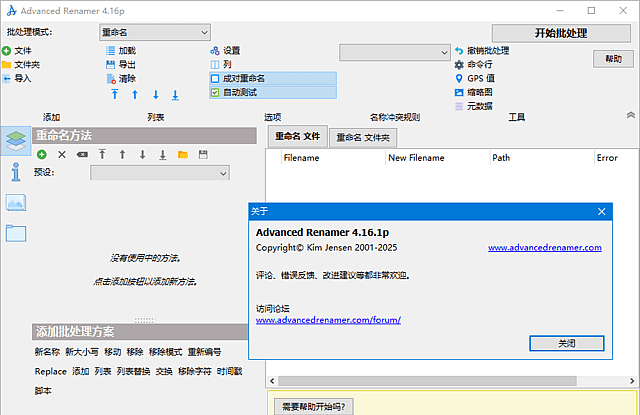Image resolution: width=640 pixels, height=415 pixels.
Task: Open www.advancedrenamer.com link
Action: (544, 248)
